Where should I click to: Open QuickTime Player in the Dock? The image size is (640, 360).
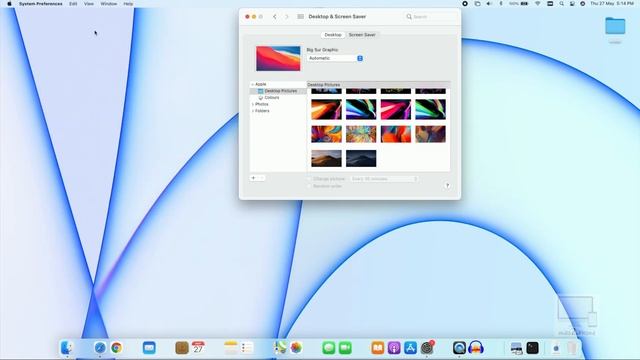pos(459,348)
